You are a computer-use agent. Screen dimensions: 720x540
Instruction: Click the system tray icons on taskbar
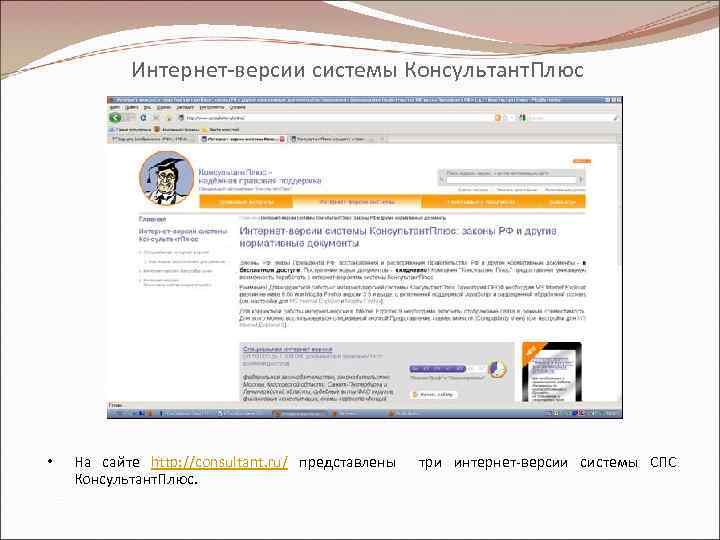coord(582,413)
